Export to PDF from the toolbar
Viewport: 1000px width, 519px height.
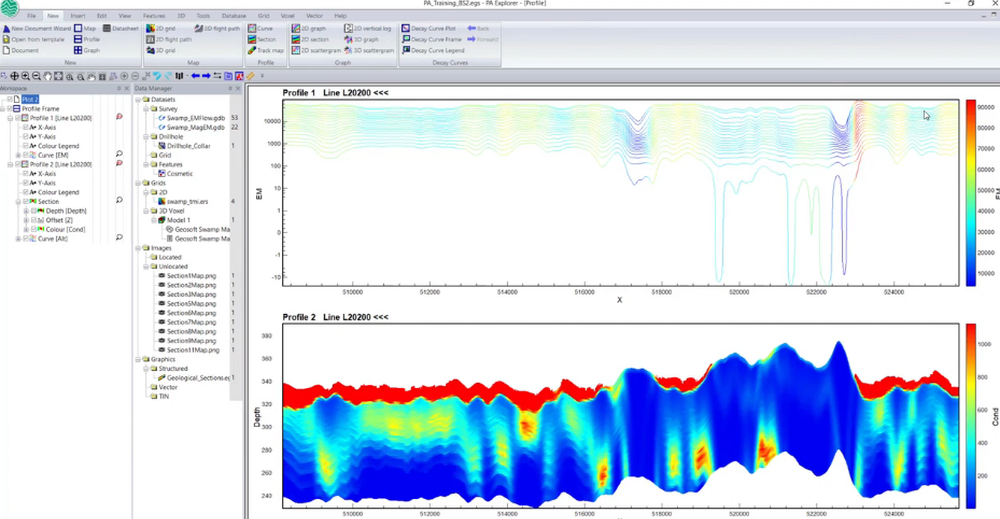coord(239,76)
